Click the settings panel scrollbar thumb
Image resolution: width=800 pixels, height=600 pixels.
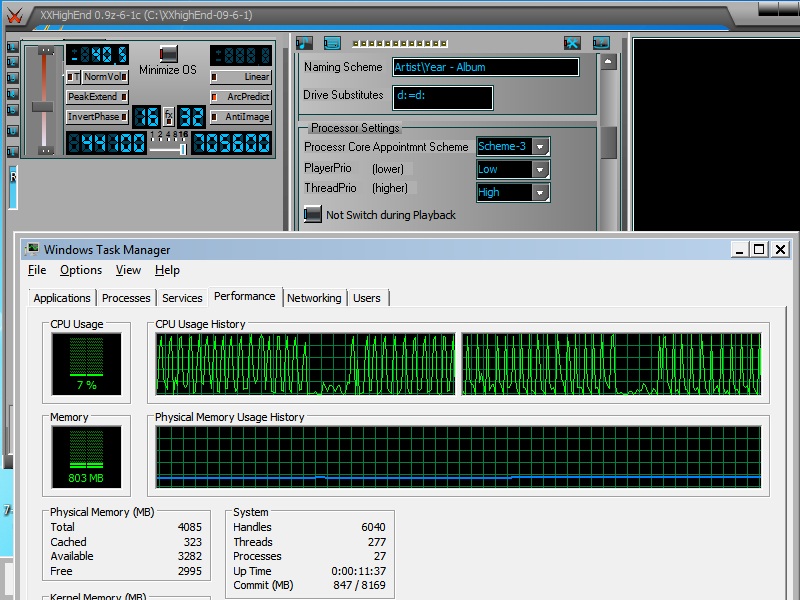pyautogui.click(x=608, y=143)
